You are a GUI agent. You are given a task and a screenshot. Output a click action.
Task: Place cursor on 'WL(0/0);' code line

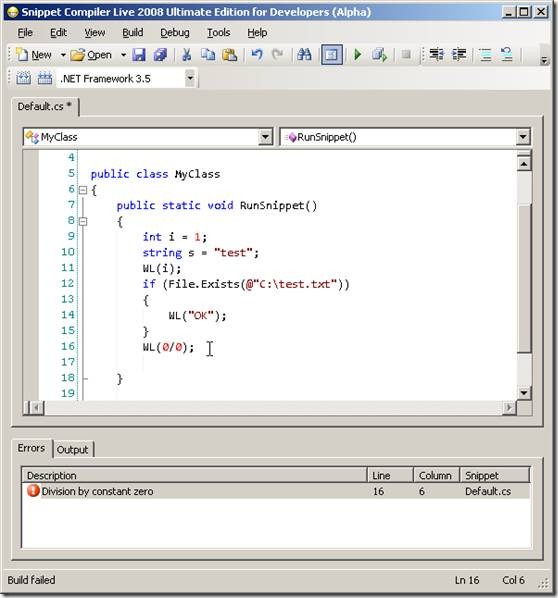click(168, 347)
